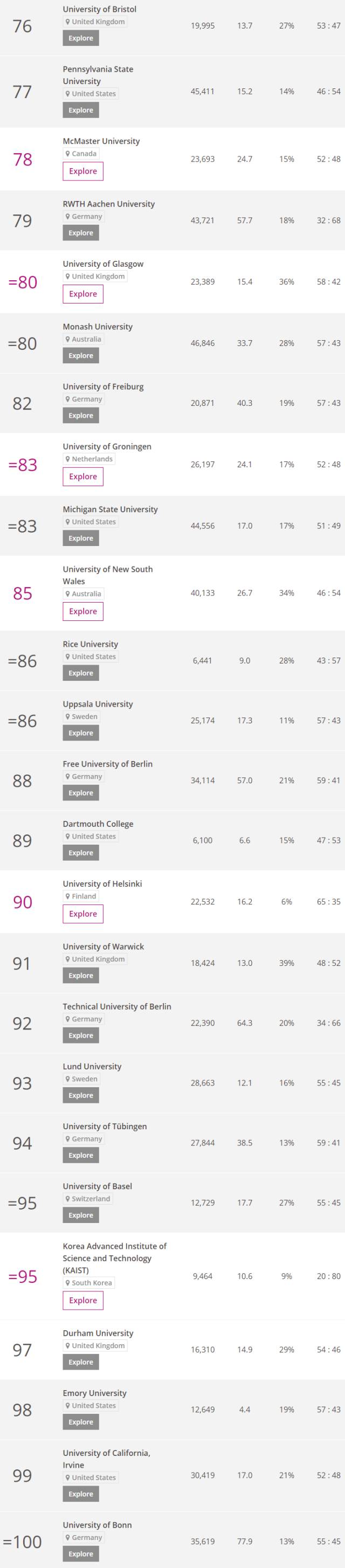345x1568 pixels.
Task: Click the location pin icon for Canada
Action: click(x=68, y=154)
